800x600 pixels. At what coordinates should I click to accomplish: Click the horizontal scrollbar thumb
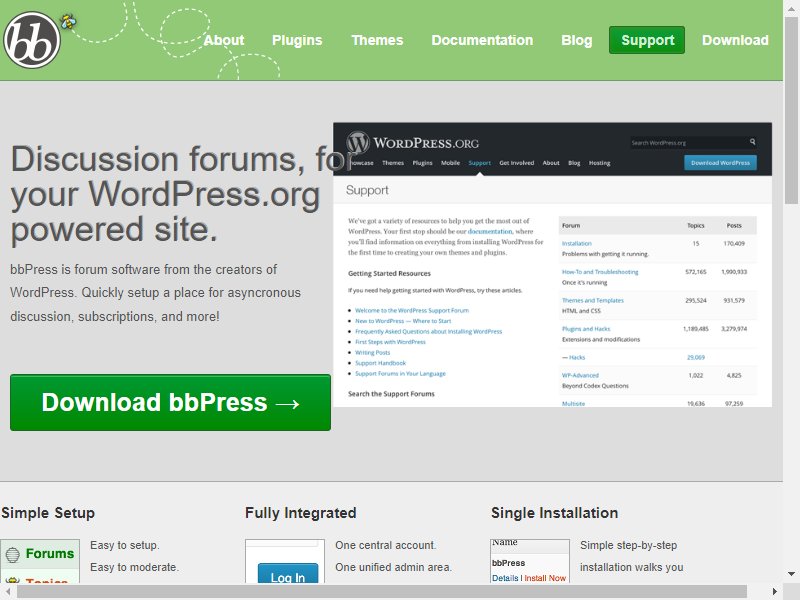tap(382, 592)
